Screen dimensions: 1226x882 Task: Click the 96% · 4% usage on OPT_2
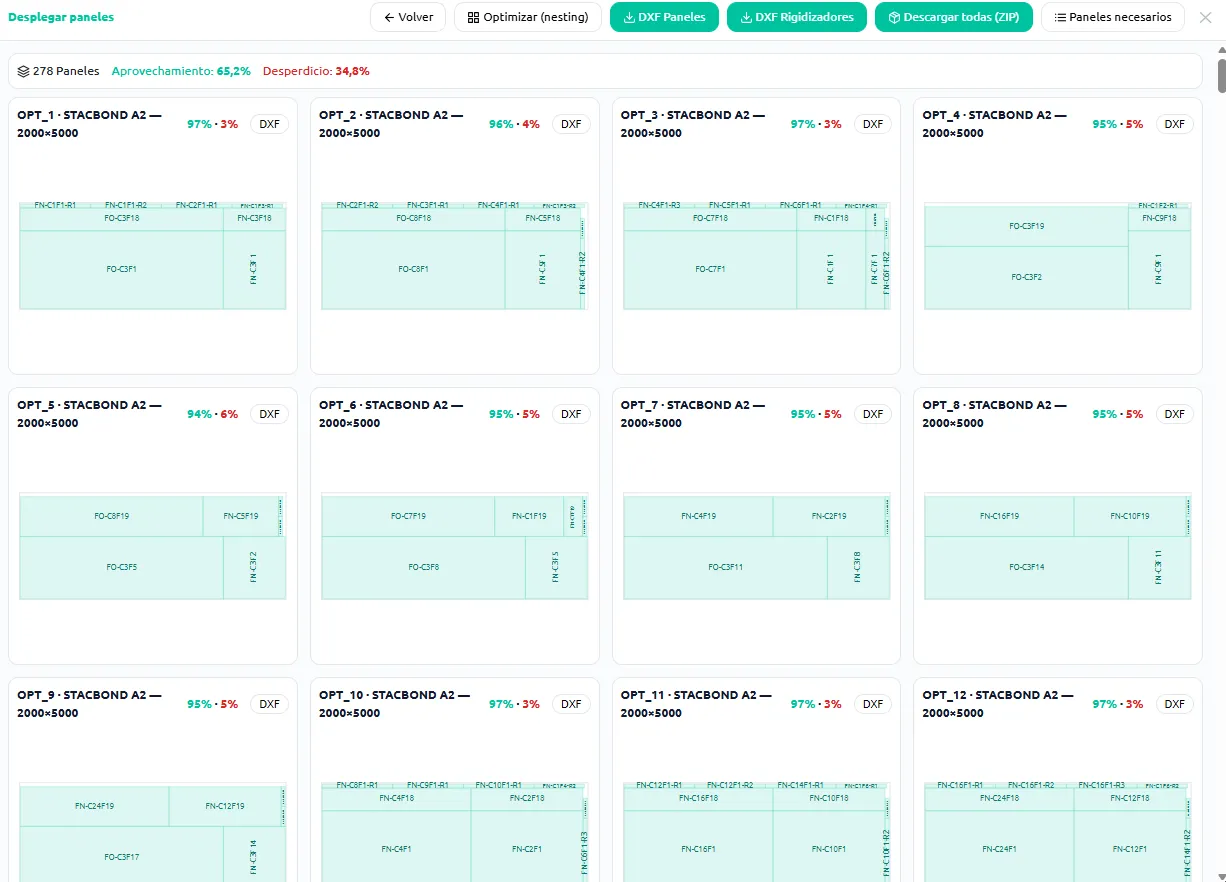point(514,124)
